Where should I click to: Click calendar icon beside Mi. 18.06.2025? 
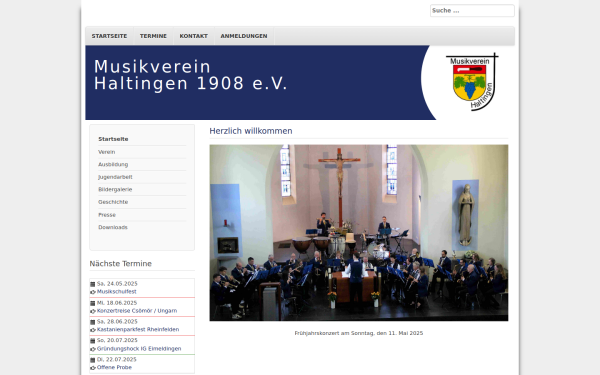92,303
